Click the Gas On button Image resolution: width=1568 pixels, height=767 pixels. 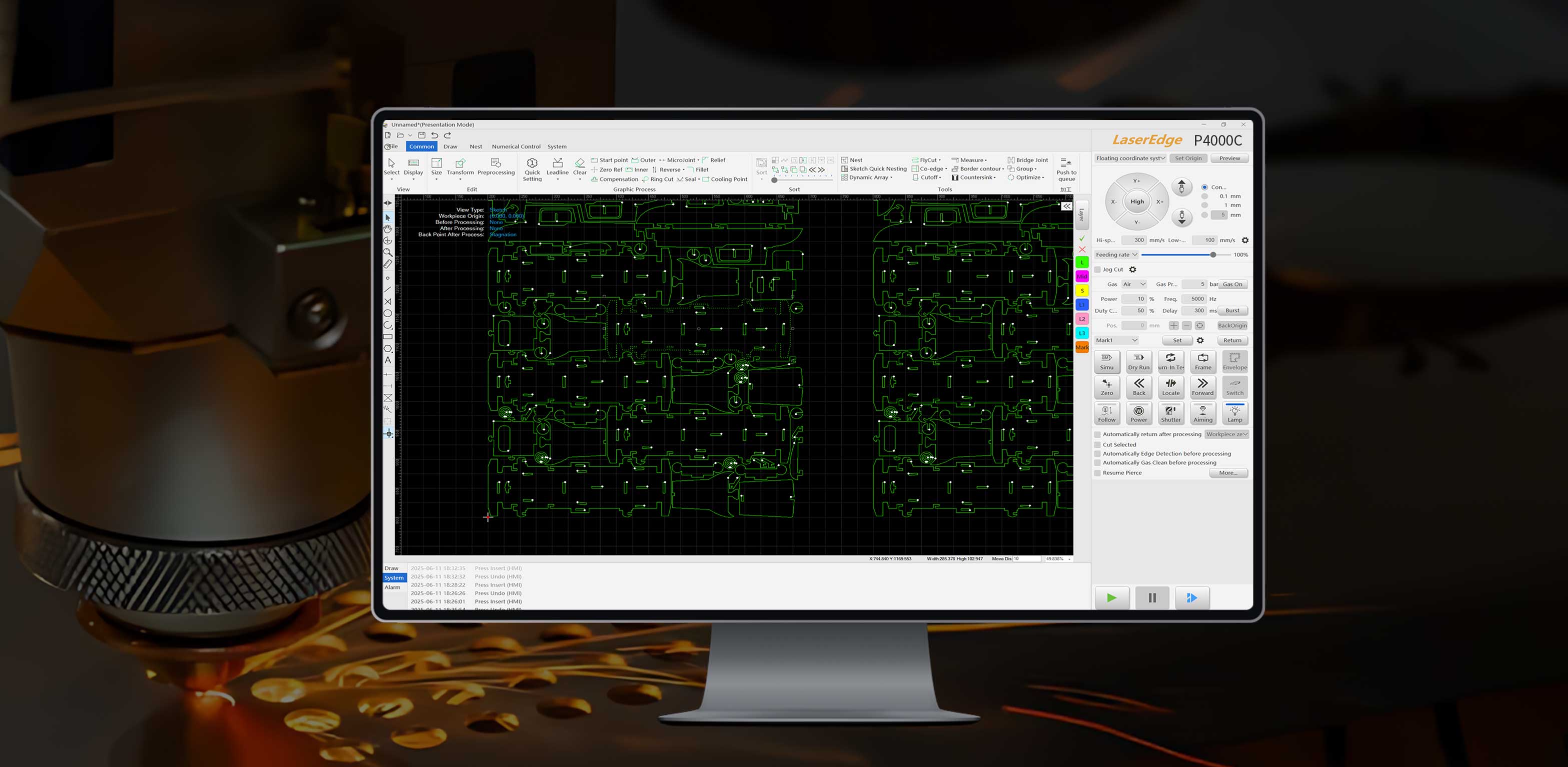(1232, 284)
